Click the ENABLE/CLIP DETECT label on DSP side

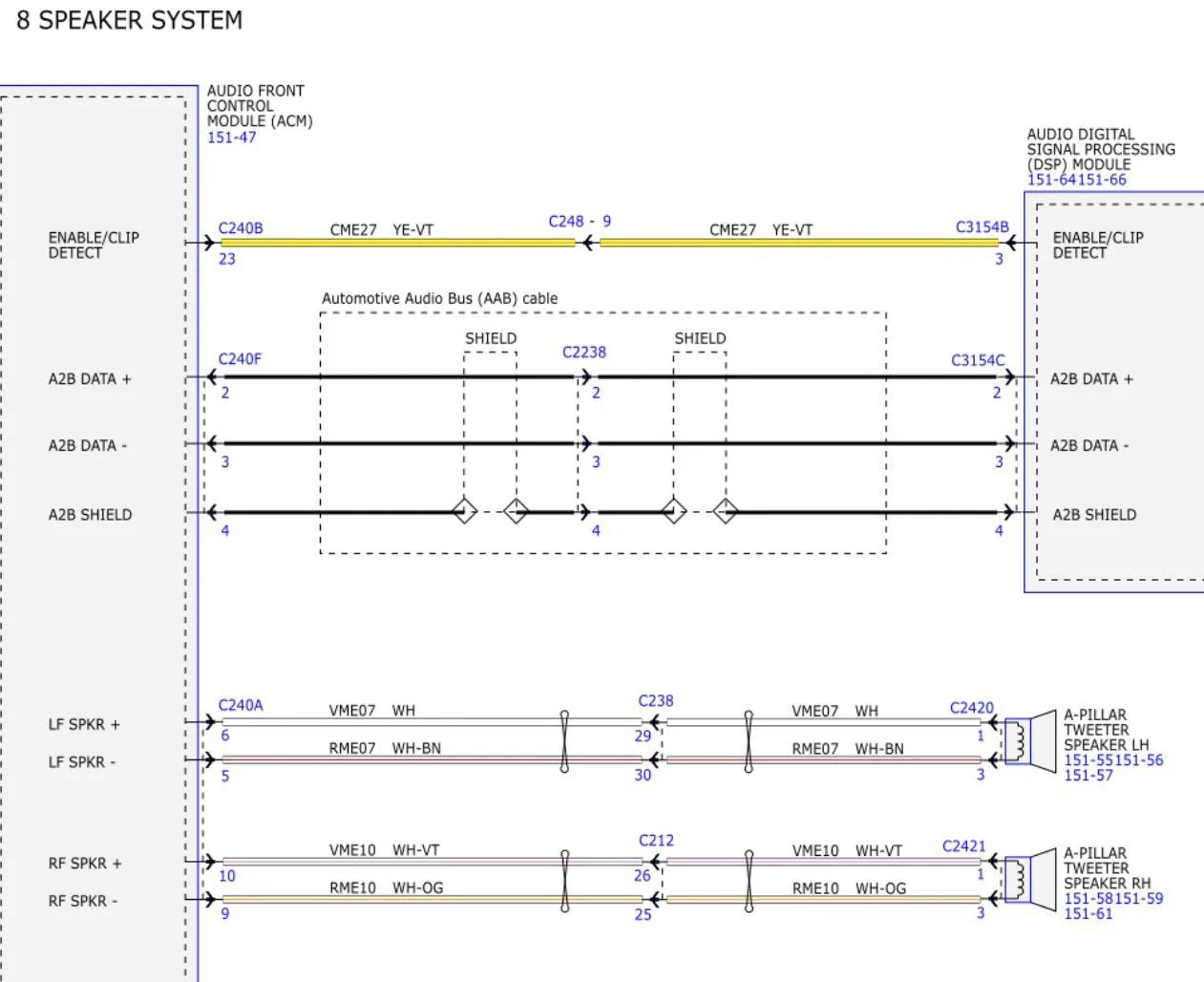pyautogui.click(x=1098, y=245)
